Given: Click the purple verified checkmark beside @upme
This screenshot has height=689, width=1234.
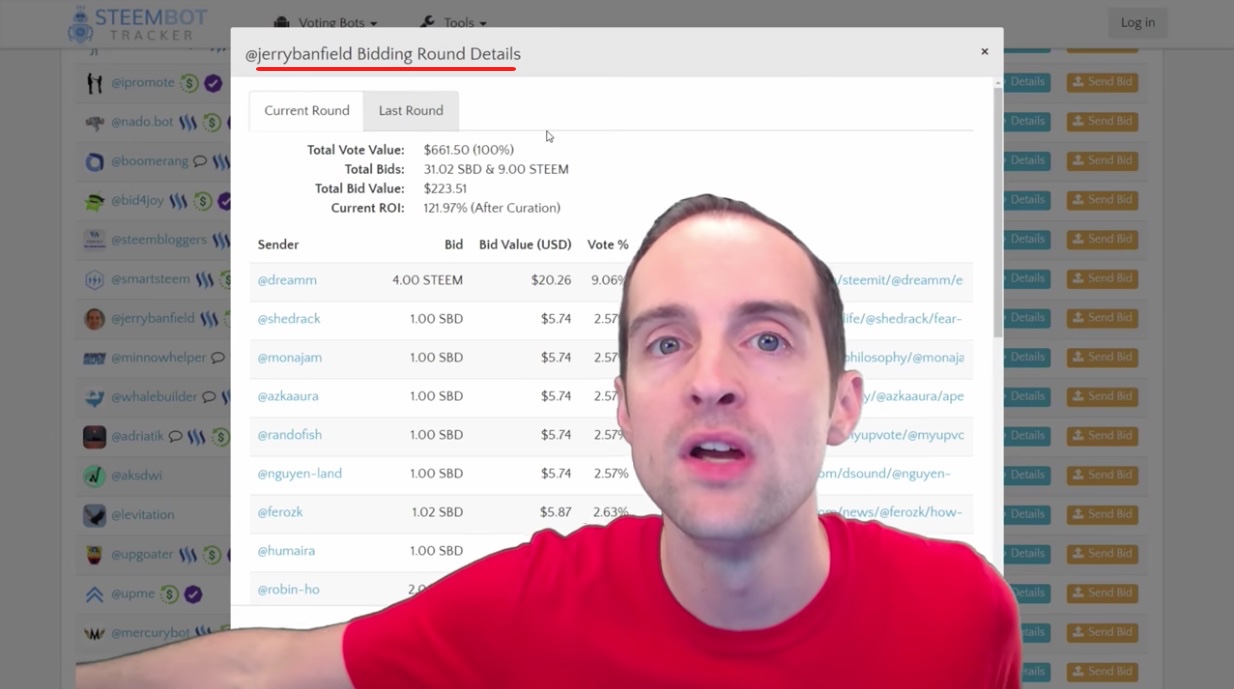Looking at the screenshot, I should 193,594.
